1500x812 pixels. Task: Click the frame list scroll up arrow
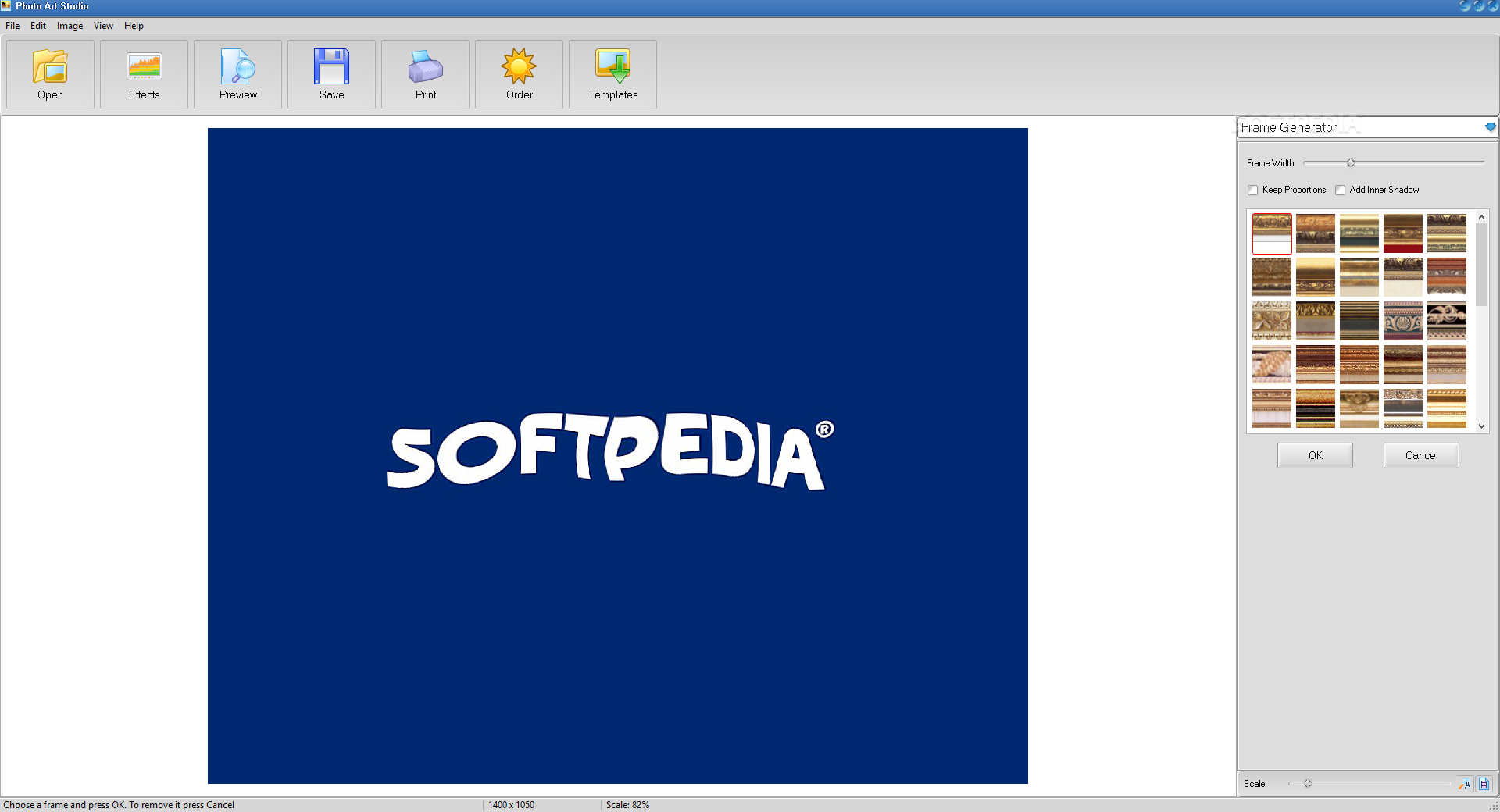[x=1481, y=217]
